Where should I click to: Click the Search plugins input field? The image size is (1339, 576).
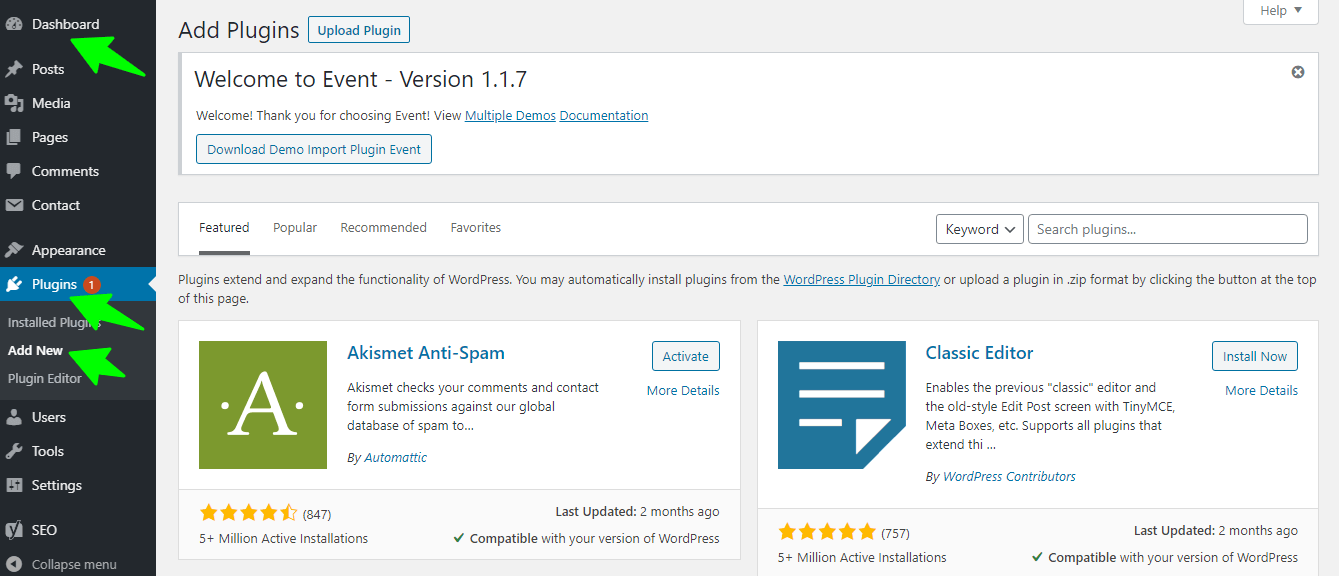tap(1167, 229)
